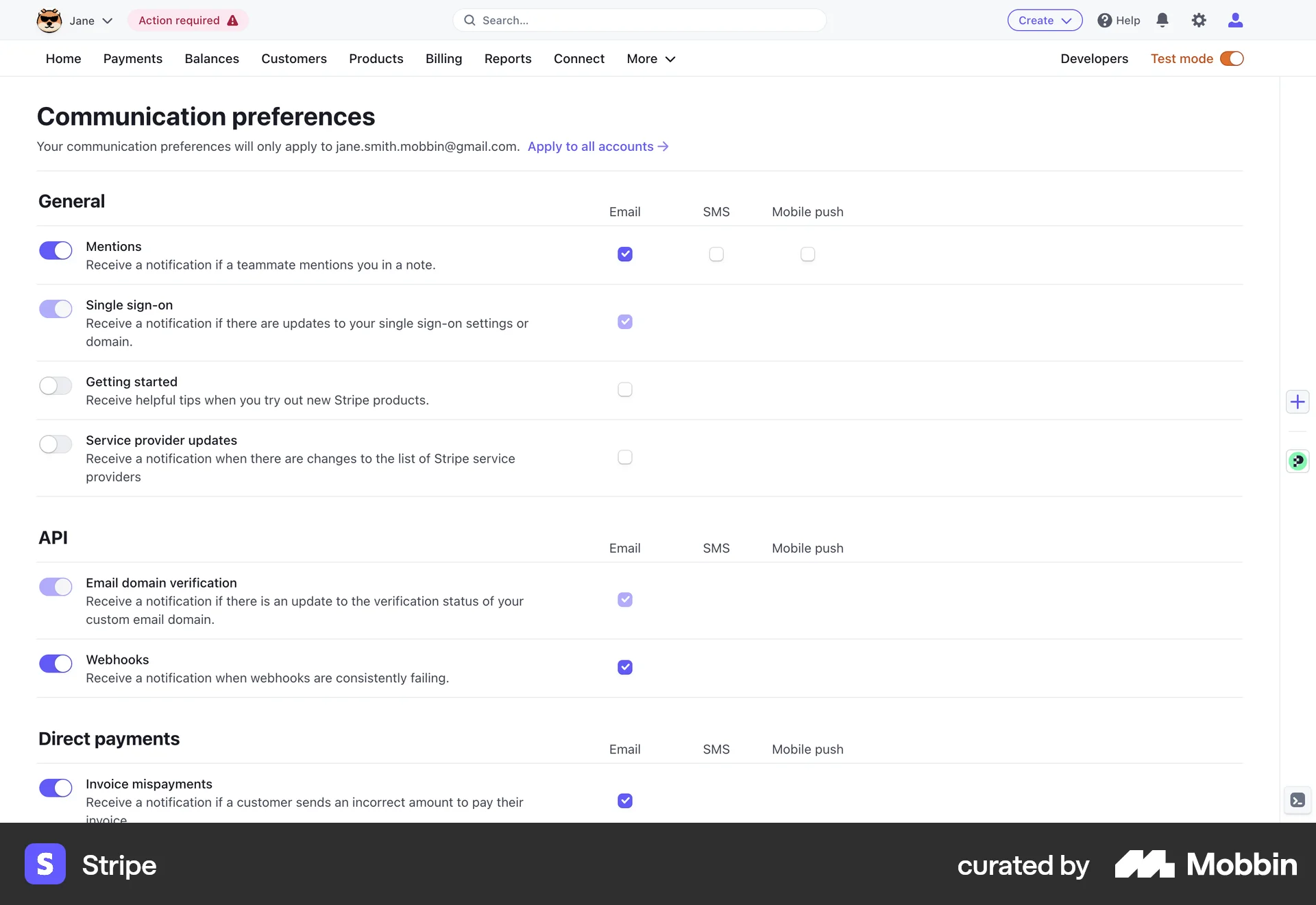The height and width of the screenshot is (905, 1316).
Task: Click the search magnifier icon
Action: click(x=470, y=20)
